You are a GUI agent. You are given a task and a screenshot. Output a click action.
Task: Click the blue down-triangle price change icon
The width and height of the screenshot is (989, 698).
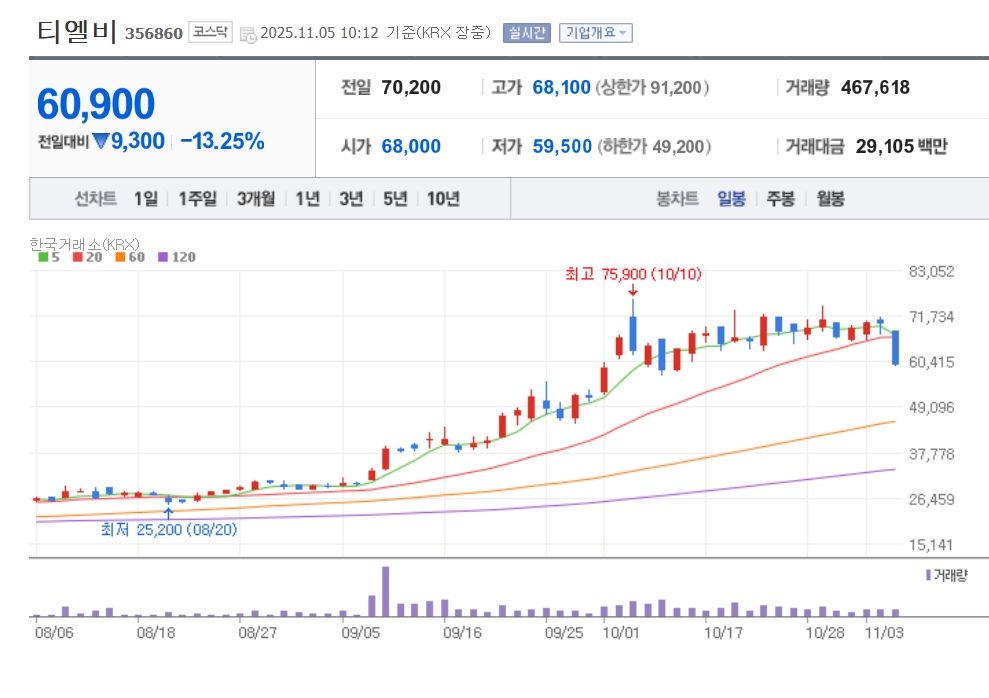pyautogui.click(x=100, y=142)
